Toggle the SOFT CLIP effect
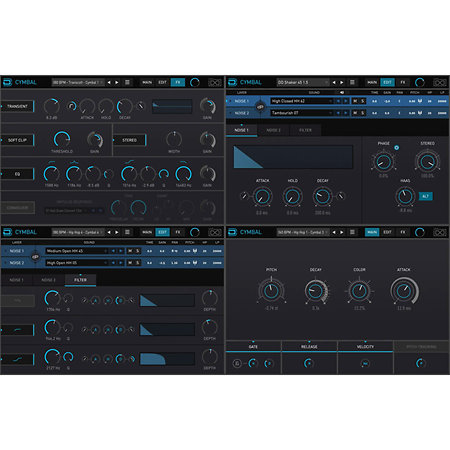The height and width of the screenshot is (450, 450). (x=18, y=140)
